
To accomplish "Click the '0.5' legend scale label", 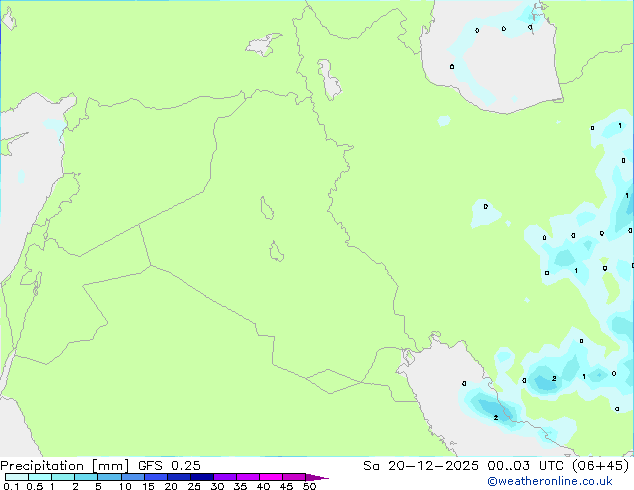I will (x=35, y=486).
